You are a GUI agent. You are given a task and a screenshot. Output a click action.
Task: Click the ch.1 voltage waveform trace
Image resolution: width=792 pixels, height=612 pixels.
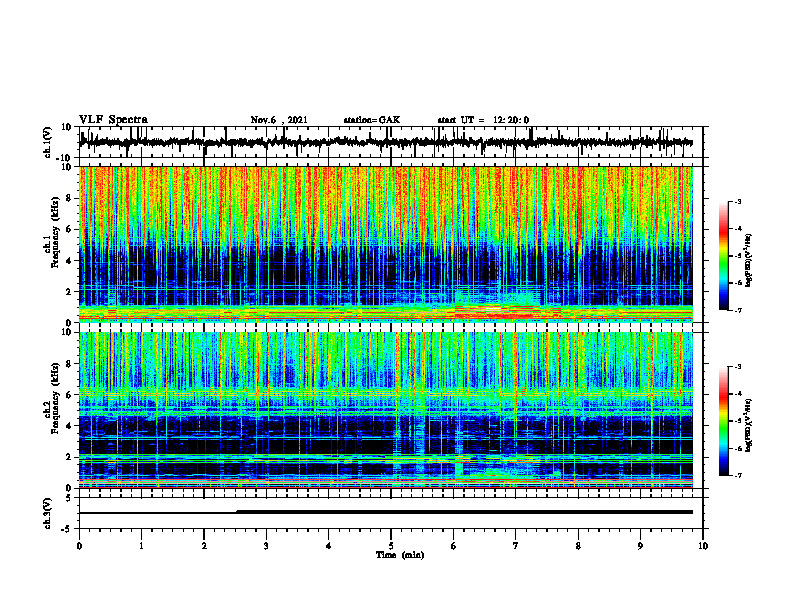[386, 142]
